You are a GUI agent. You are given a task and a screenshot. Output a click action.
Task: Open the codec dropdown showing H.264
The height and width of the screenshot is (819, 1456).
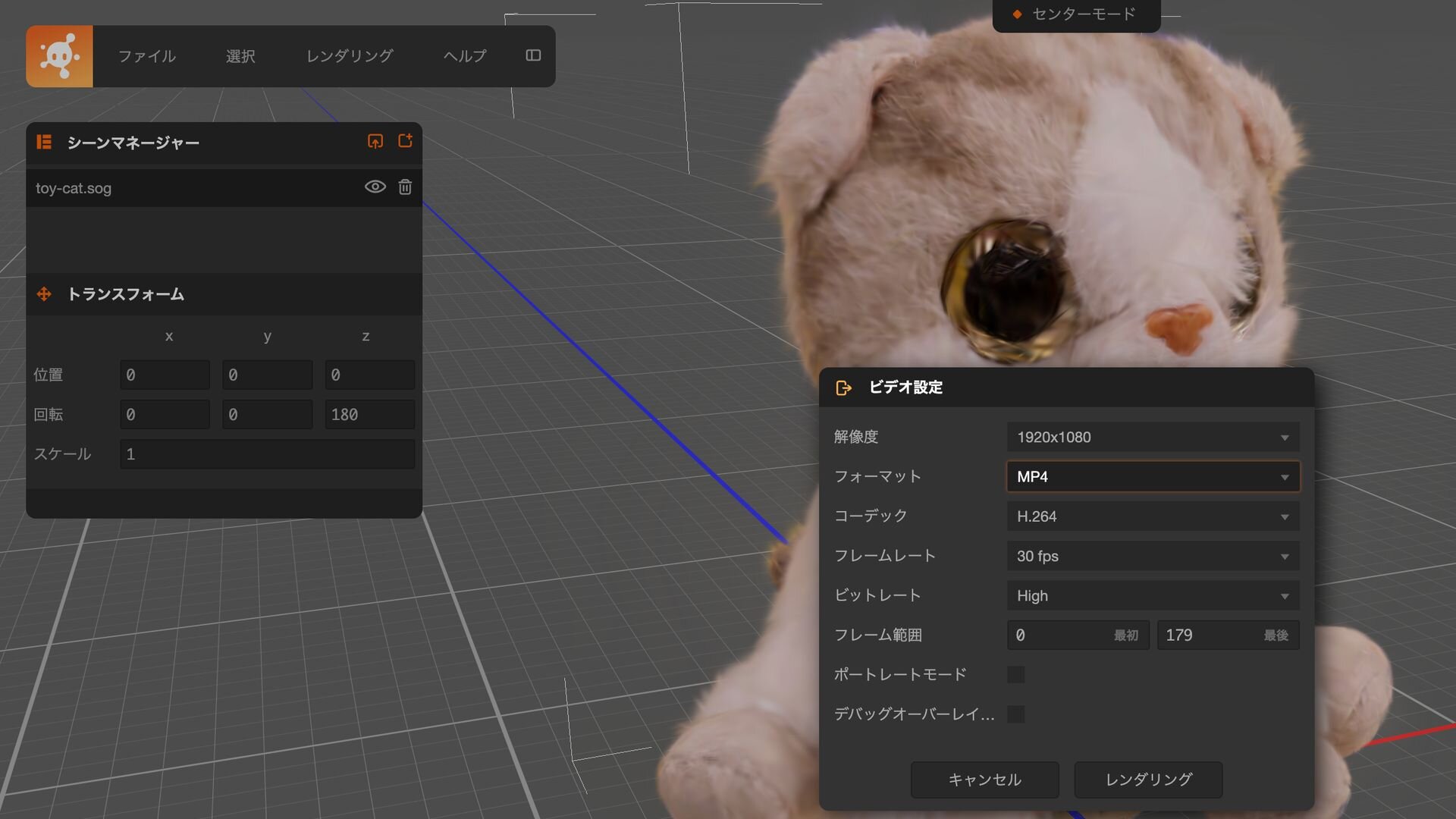[x=1152, y=516]
